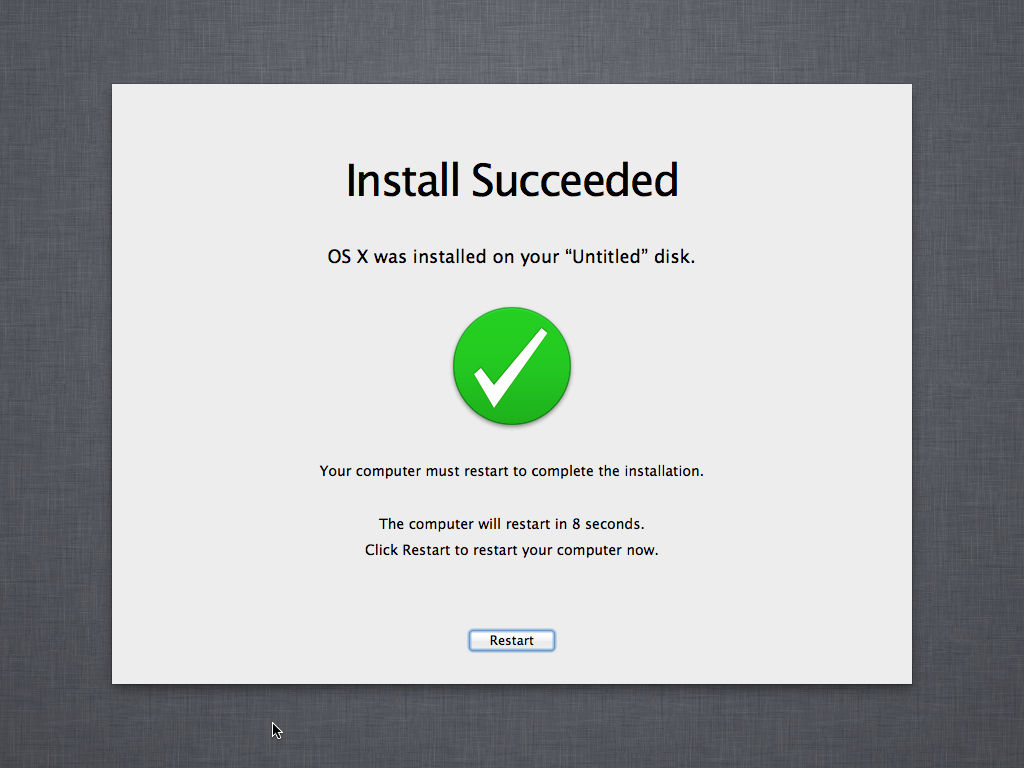Click "OS X" at start of message
Image resolution: width=1024 pixels, height=768 pixels.
pyautogui.click(x=347, y=257)
